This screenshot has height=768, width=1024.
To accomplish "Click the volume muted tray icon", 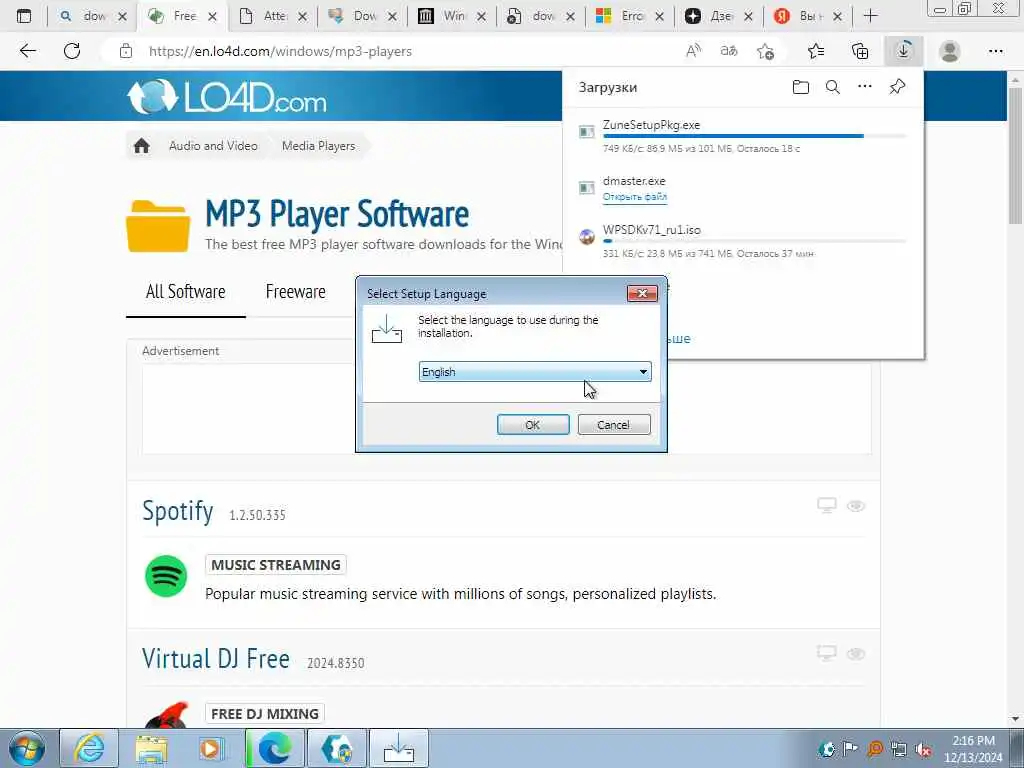I will [x=923, y=749].
